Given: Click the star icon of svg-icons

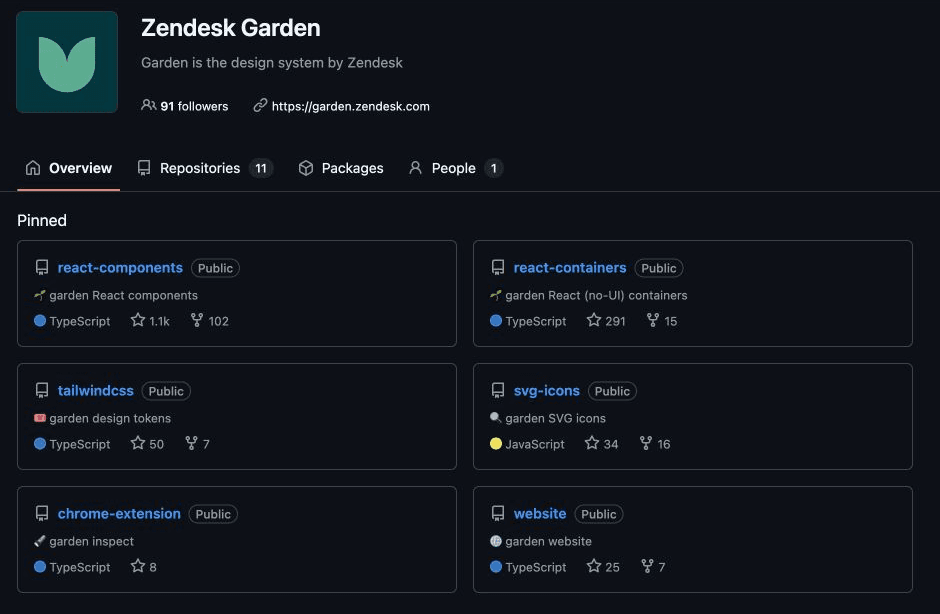Looking at the screenshot, I should point(592,443).
